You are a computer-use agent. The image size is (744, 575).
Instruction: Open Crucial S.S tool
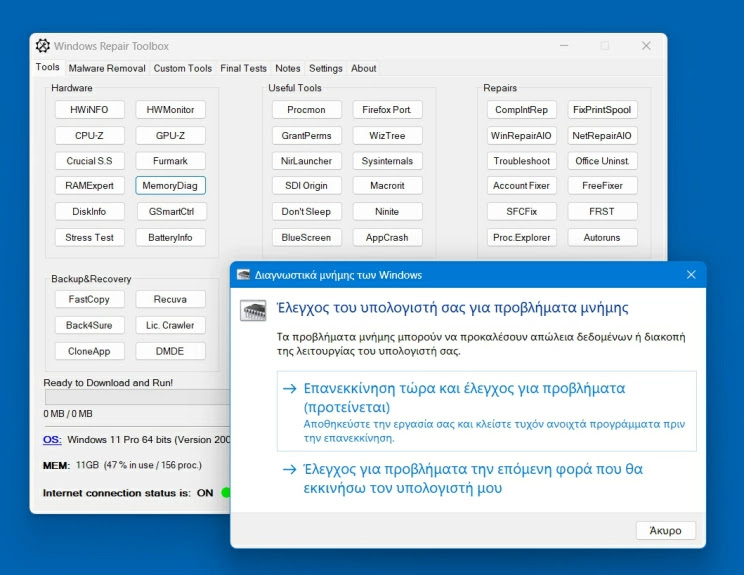point(89,161)
